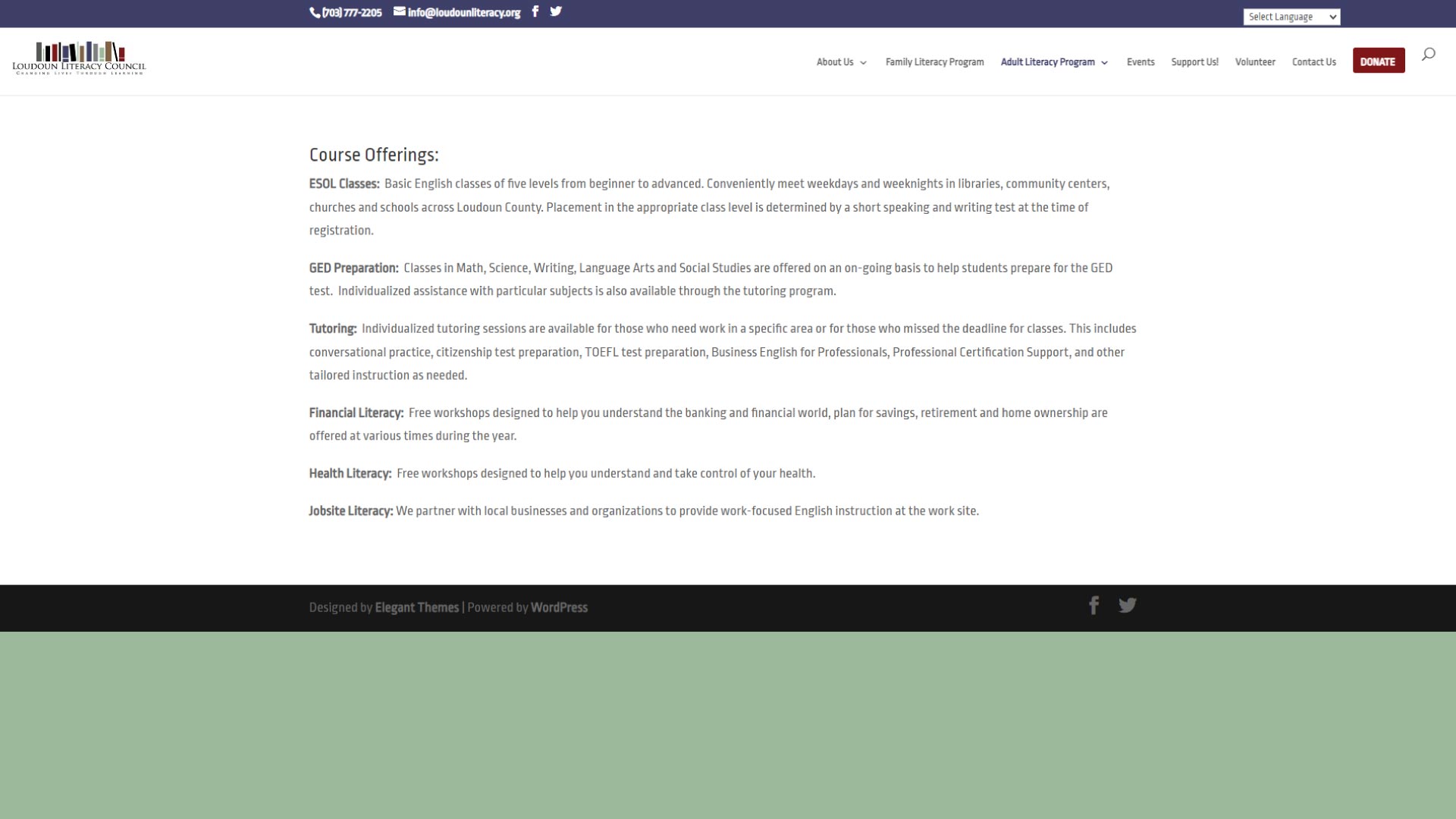Navigate to the Volunteer page
The image size is (1456, 819).
pyautogui.click(x=1254, y=62)
